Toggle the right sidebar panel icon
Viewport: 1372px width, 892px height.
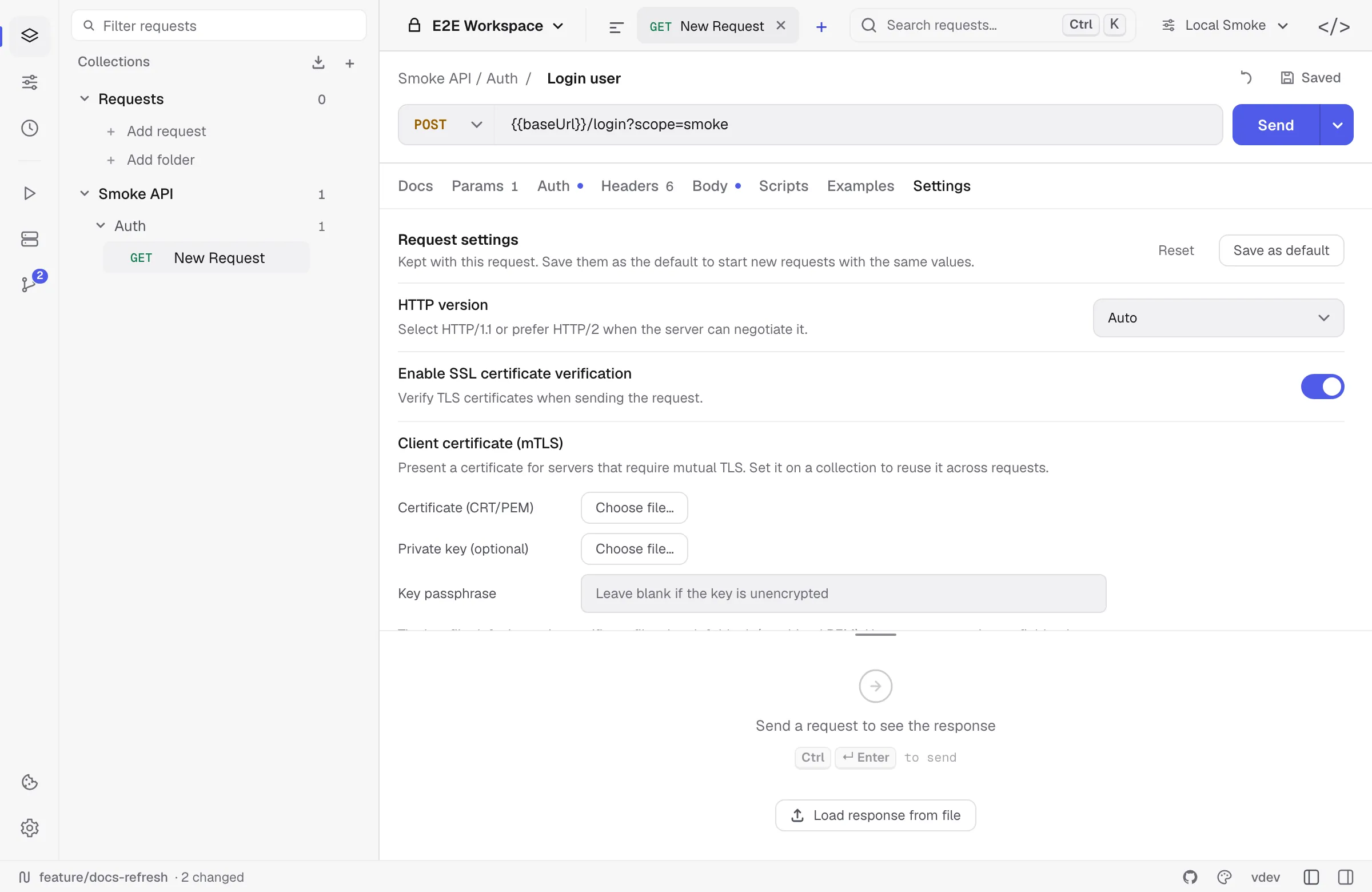click(1346, 877)
